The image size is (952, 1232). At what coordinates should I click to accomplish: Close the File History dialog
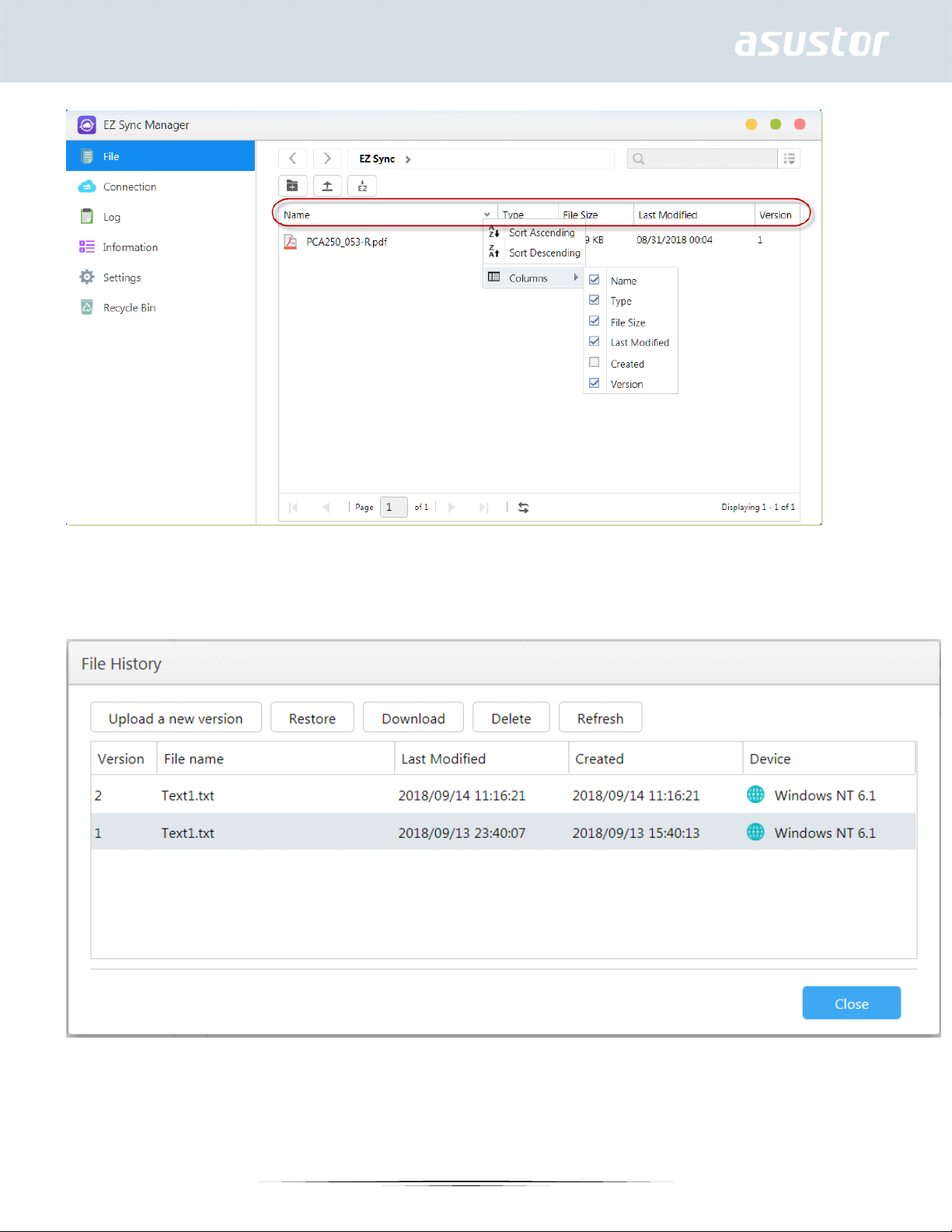(x=852, y=1003)
